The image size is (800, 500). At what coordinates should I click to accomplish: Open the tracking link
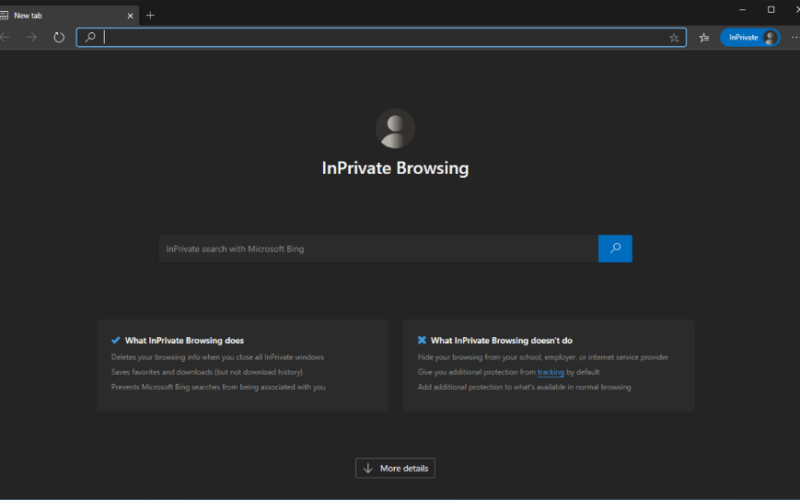[551, 372]
